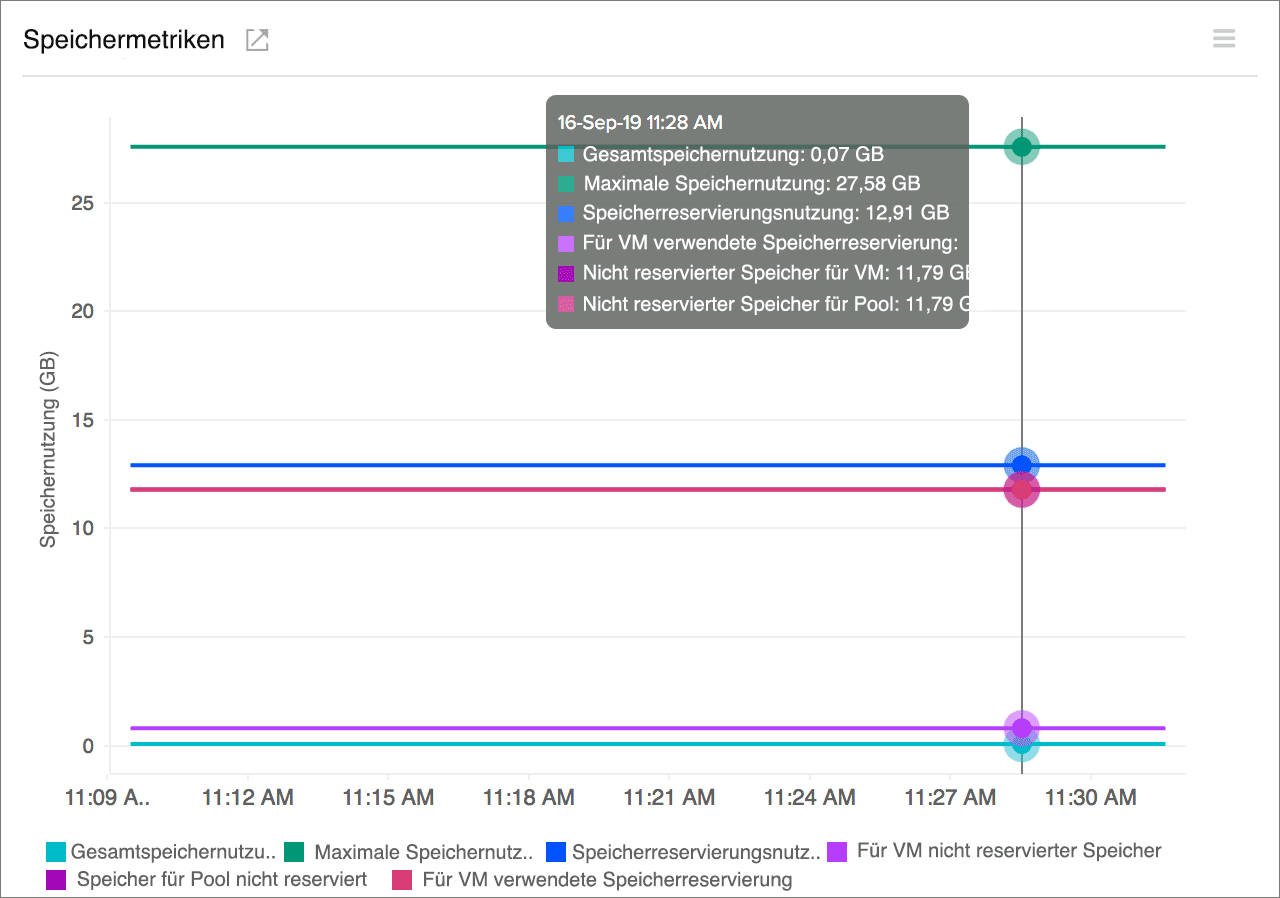
Task: Open the Speichermetriken chart in a new window
Action: [x=256, y=39]
